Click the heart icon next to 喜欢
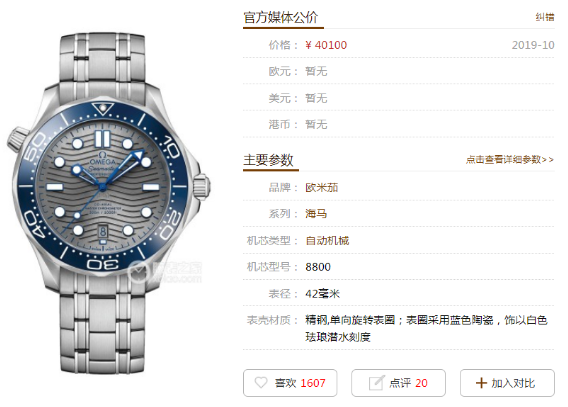568x407 pixels. click(261, 382)
